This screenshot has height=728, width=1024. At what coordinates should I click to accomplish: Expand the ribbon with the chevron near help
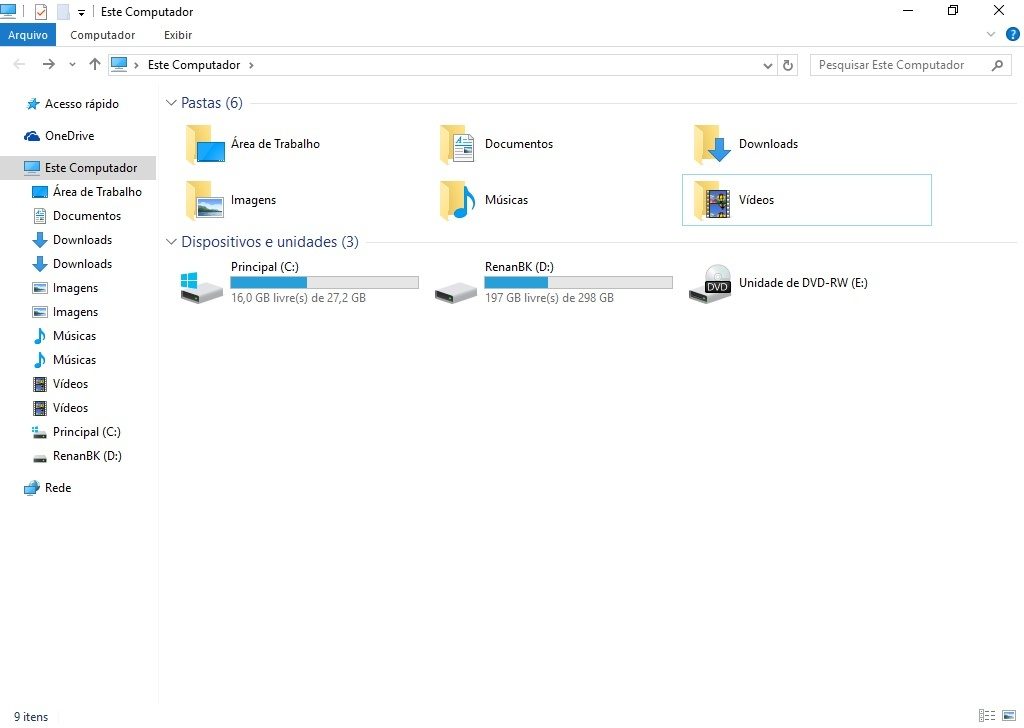991,35
